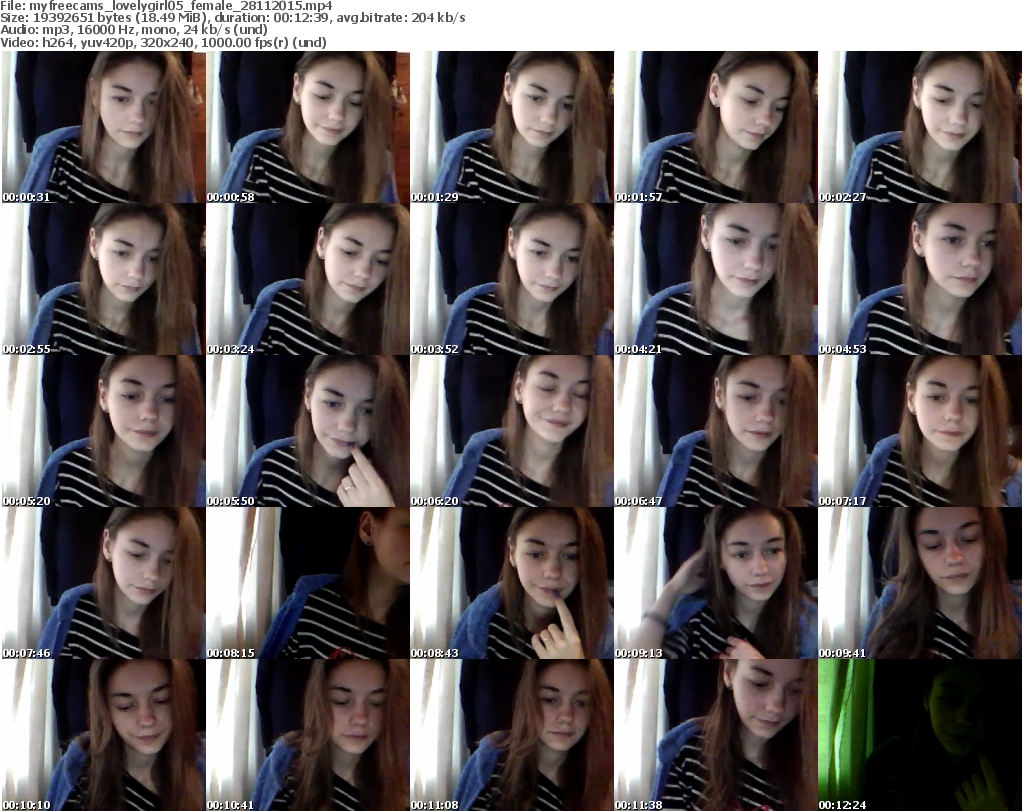This screenshot has width=1024, height=811.
Task: Pick the frame marked 00:02:27
Action: coord(920,127)
